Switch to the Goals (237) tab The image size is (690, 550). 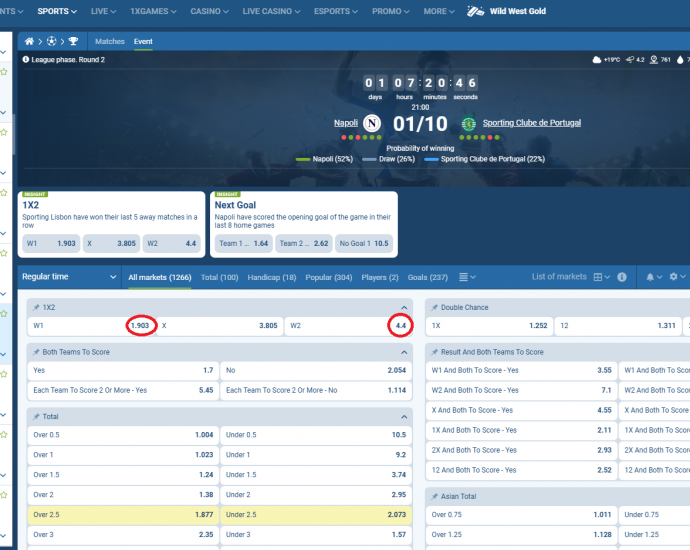tap(427, 277)
